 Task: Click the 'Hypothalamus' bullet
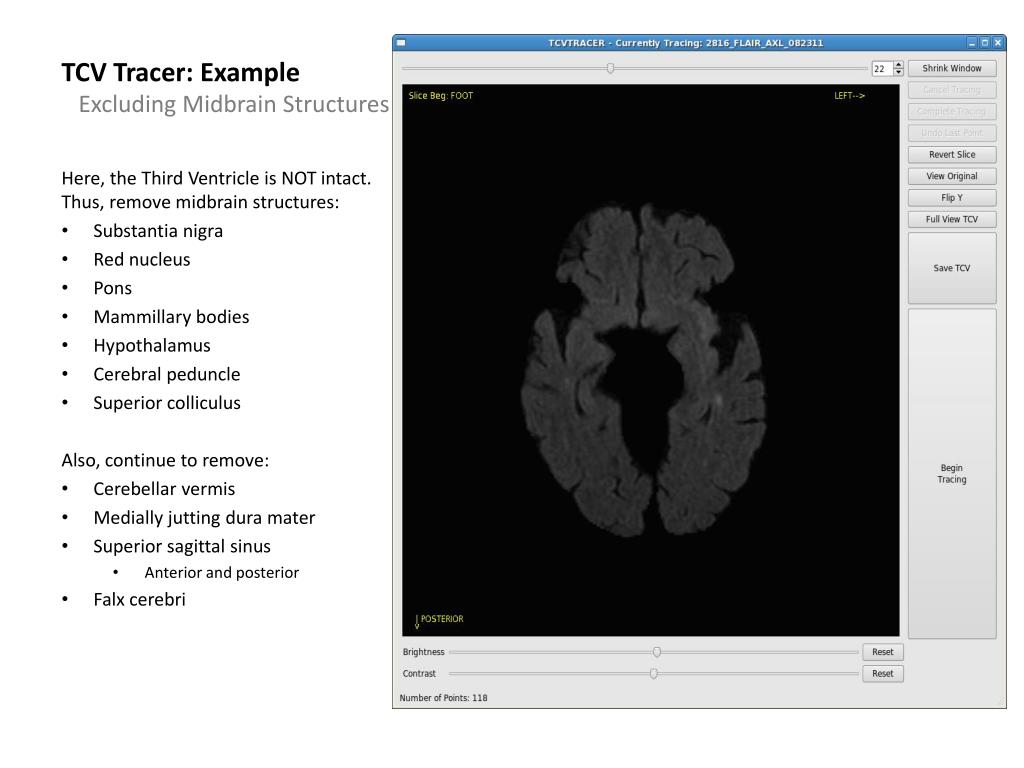(152, 346)
